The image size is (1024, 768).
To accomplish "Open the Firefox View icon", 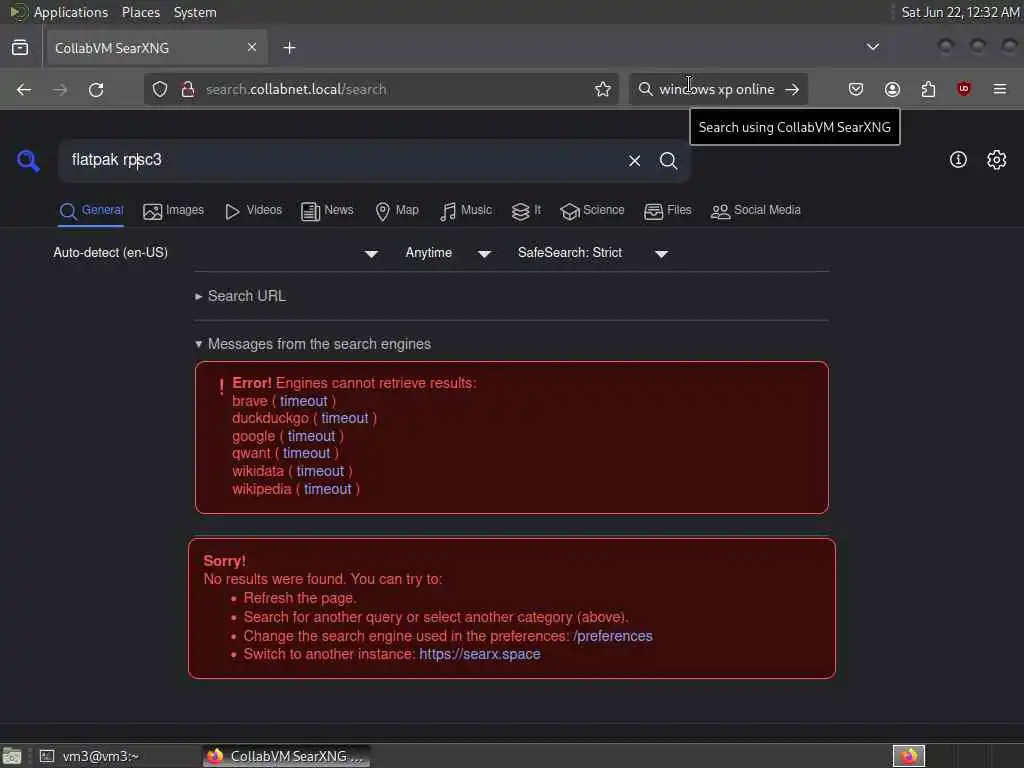I will (x=20, y=48).
